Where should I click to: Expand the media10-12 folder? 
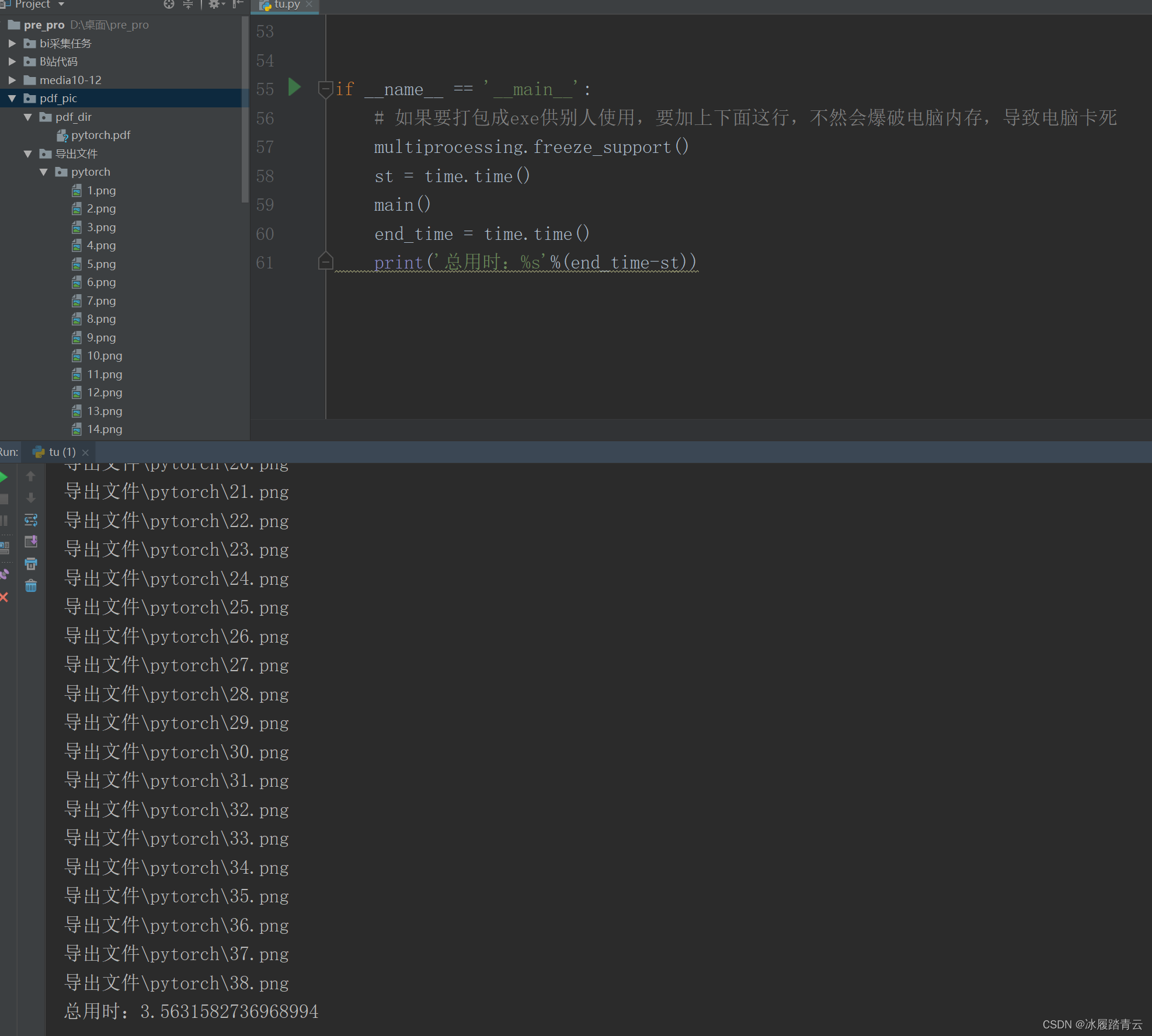pos(12,80)
